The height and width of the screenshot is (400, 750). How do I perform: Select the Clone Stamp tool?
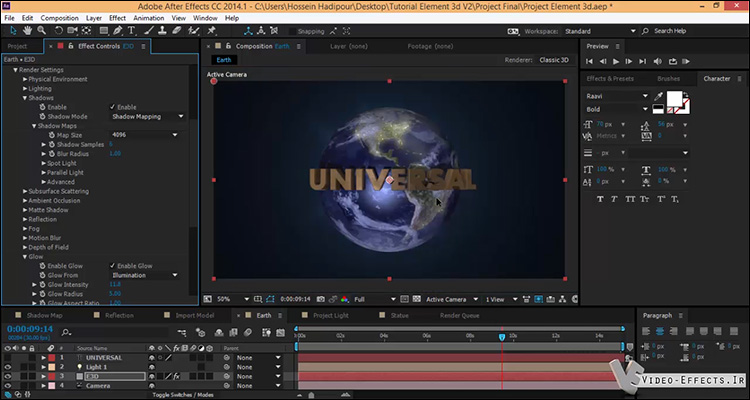[x=163, y=31]
